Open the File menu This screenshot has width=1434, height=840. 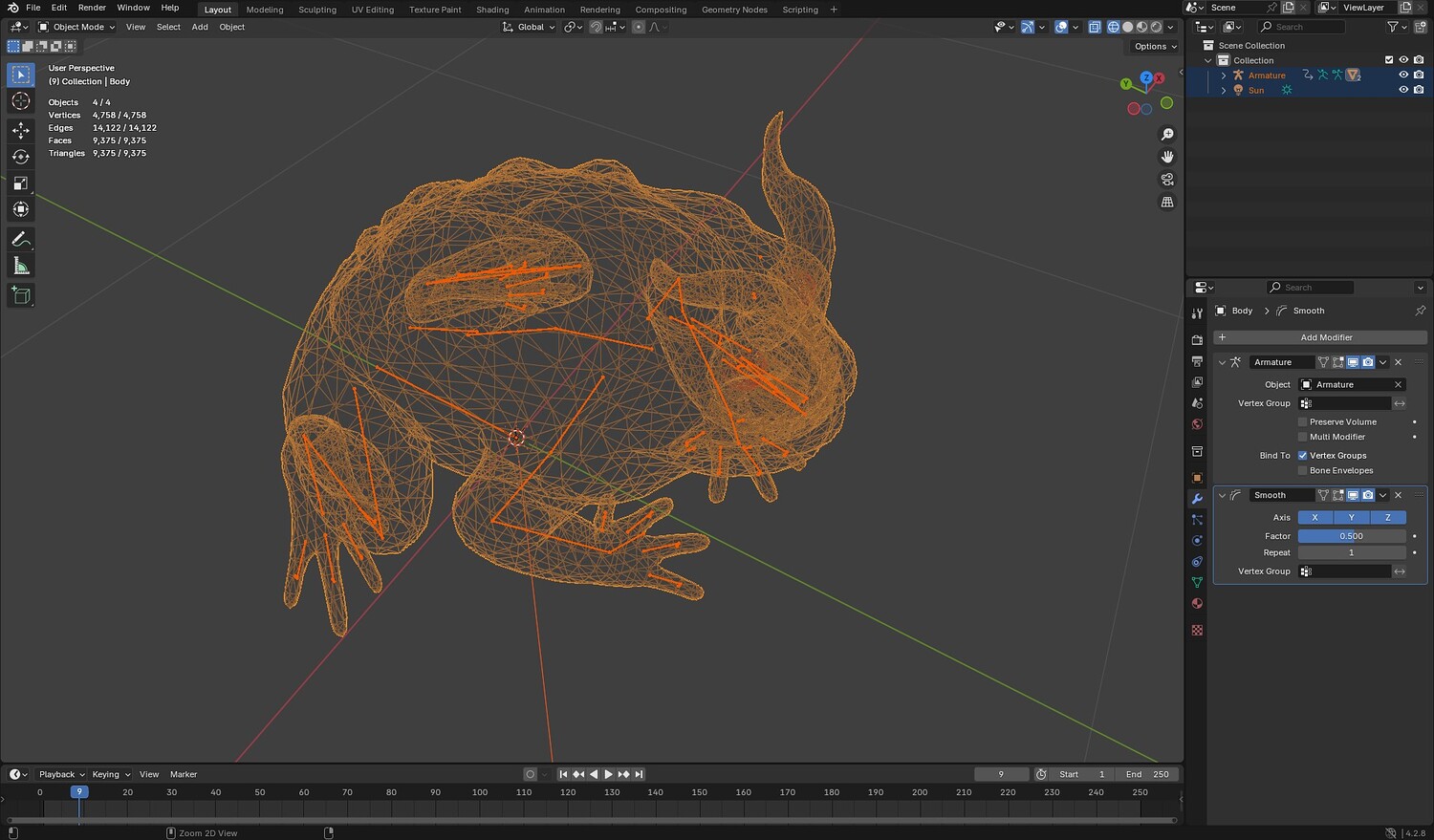tap(33, 8)
